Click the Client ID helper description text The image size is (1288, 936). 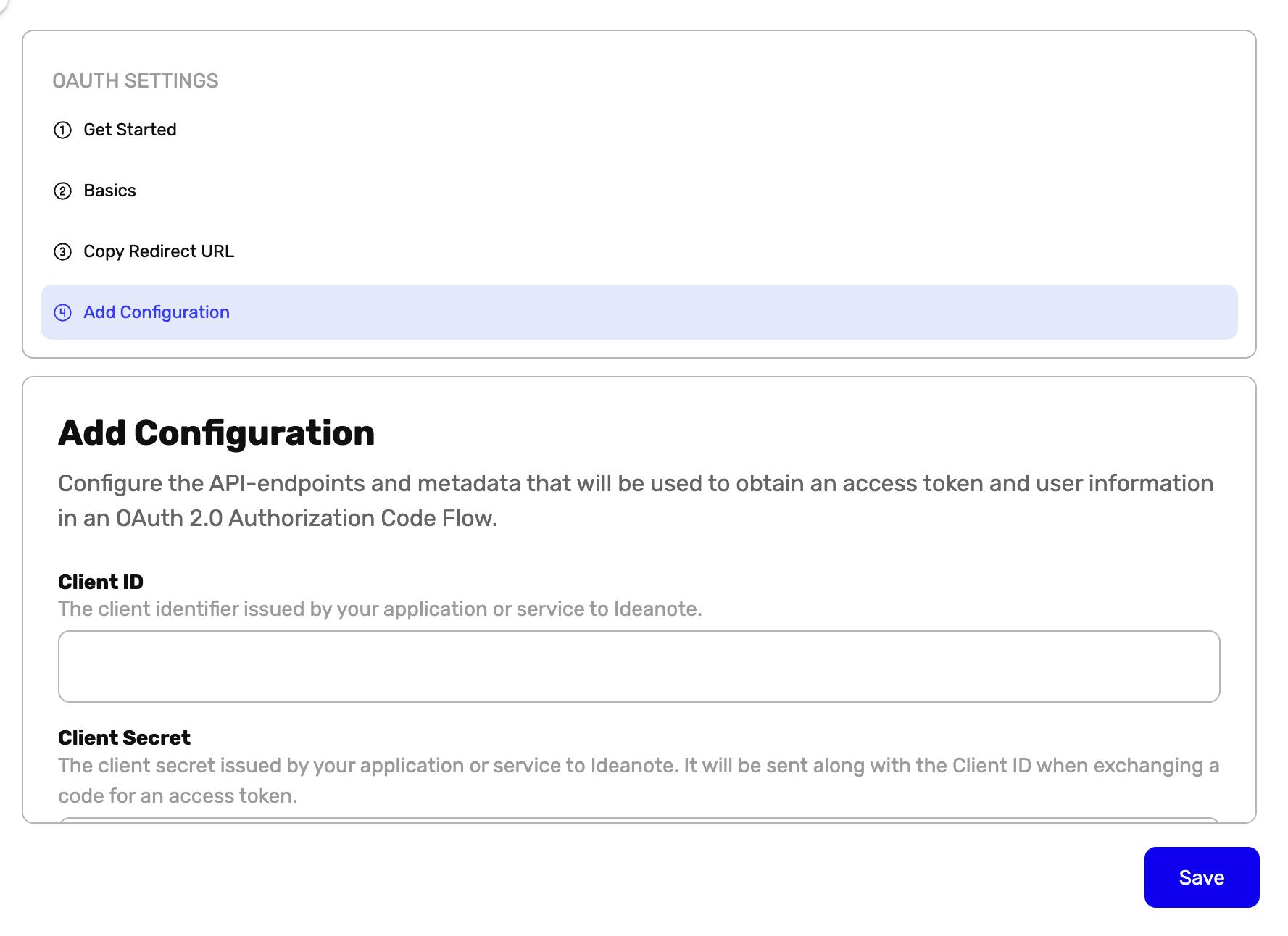[x=380, y=609]
